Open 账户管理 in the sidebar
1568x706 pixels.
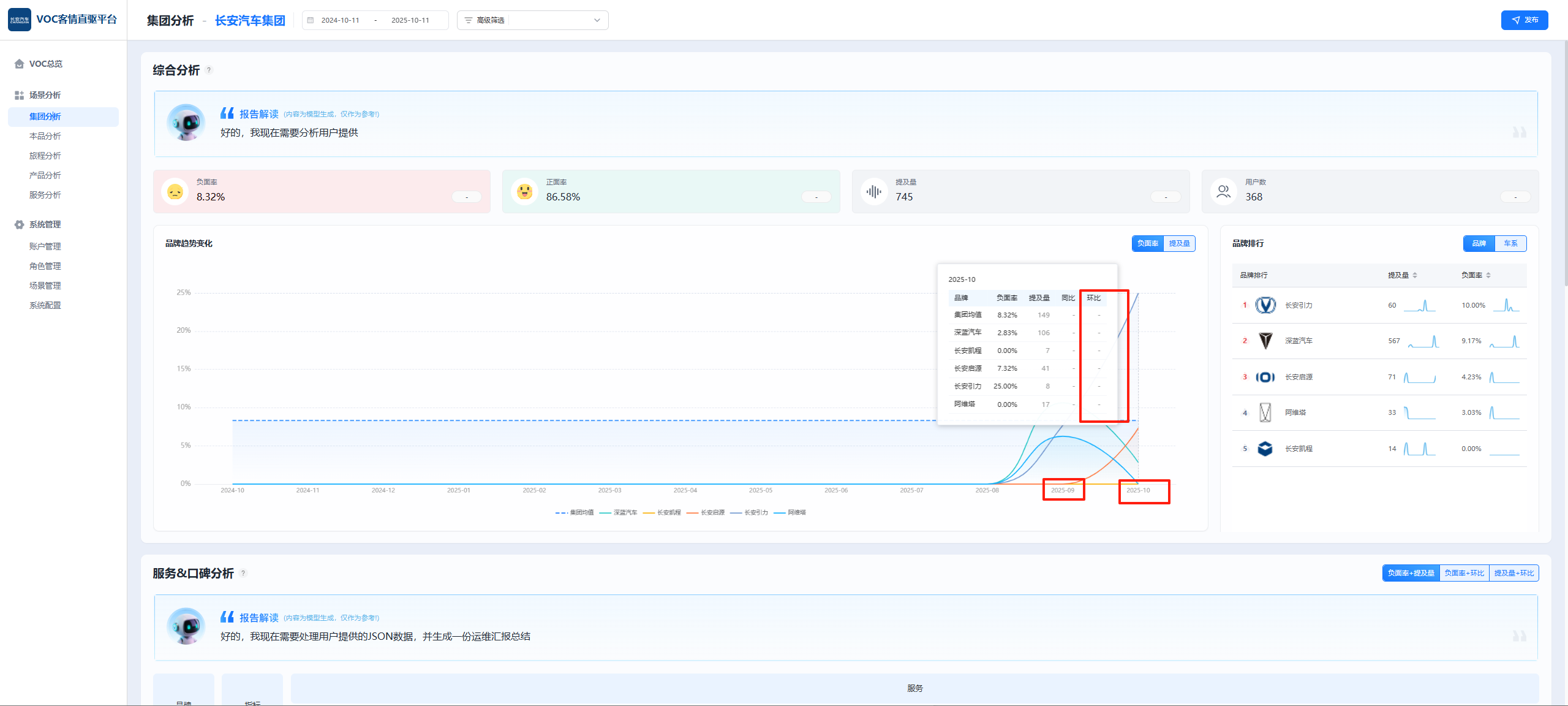tap(45, 246)
